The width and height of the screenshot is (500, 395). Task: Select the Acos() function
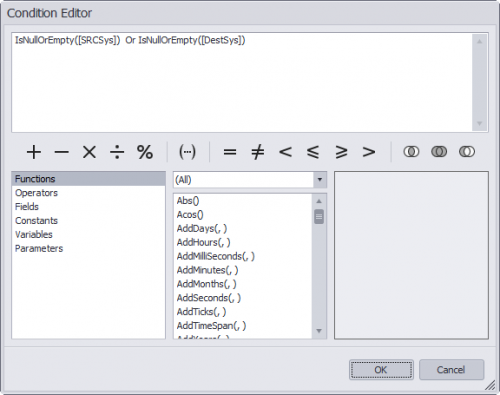(x=243, y=215)
